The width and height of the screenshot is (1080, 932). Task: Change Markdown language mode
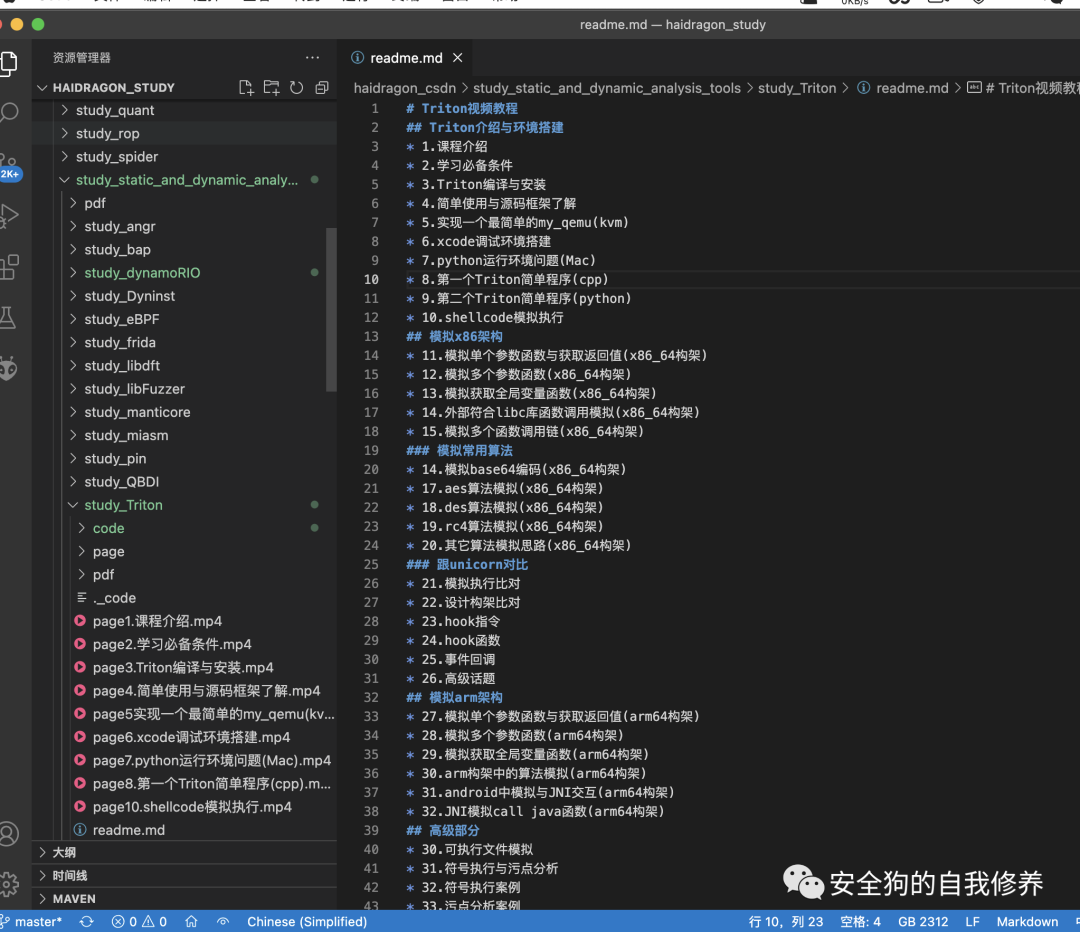(x=1027, y=922)
